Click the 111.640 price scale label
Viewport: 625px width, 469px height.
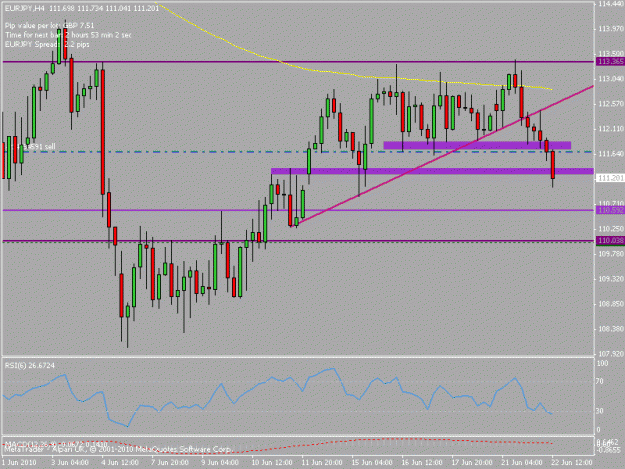[x=610, y=154]
